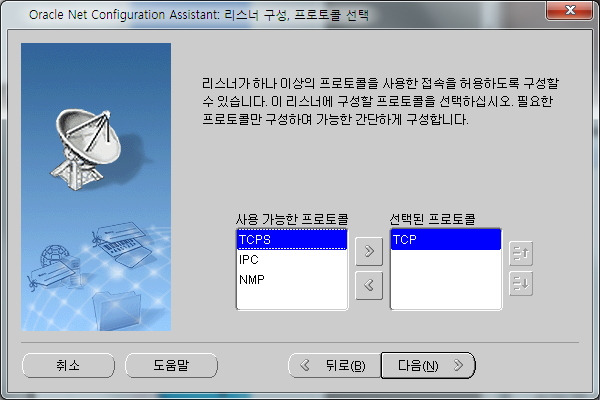600x400 pixels.
Task: Click the left chevron on the 뒤로(B) button
Action: [305, 365]
